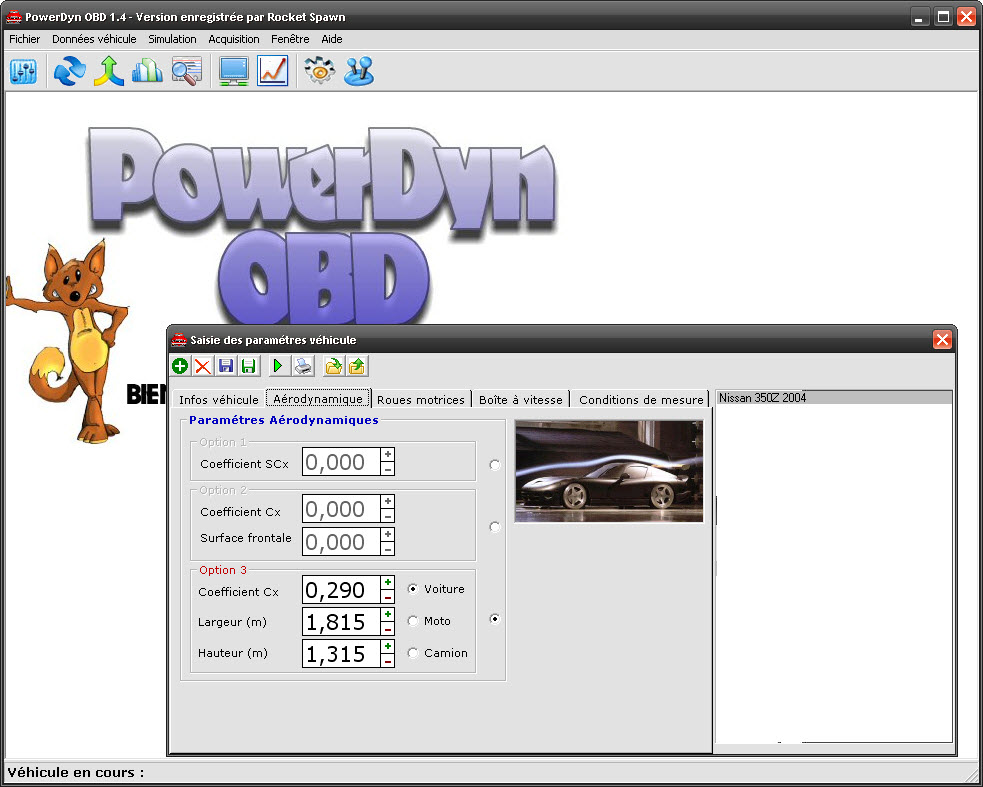The image size is (983, 787).
Task: Click the Option 2 Coefficient Cx field
Action: tap(341, 509)
